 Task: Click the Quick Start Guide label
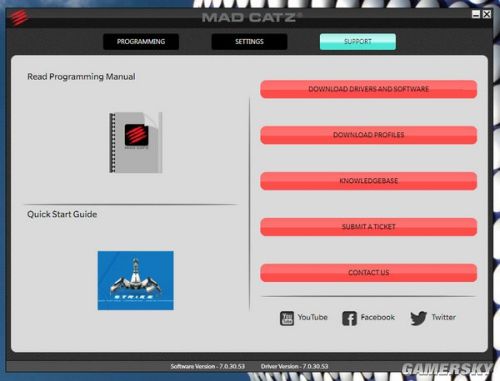tap(62, 214)
